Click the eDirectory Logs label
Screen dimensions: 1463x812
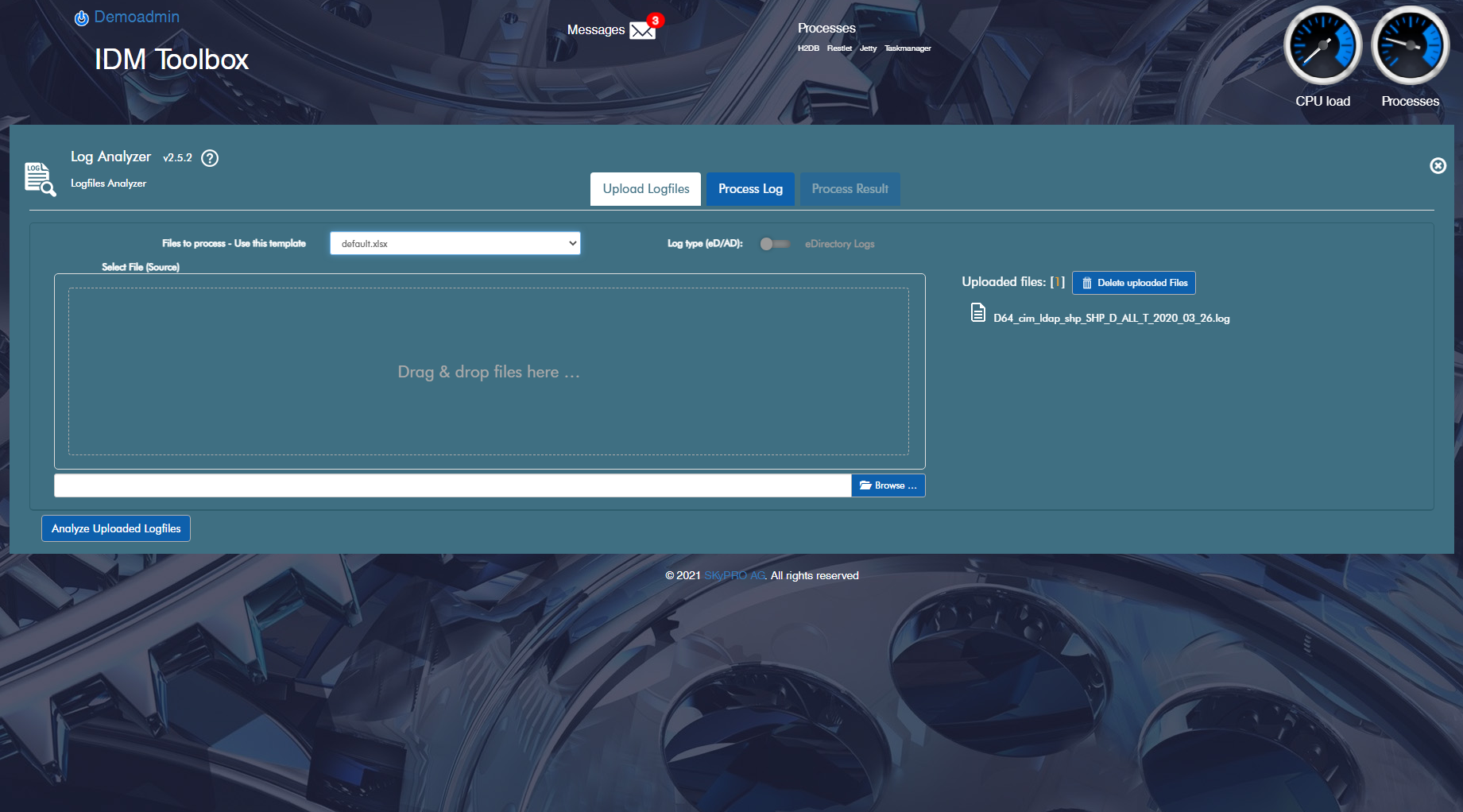pyautogui.click(x=839, y=244)
